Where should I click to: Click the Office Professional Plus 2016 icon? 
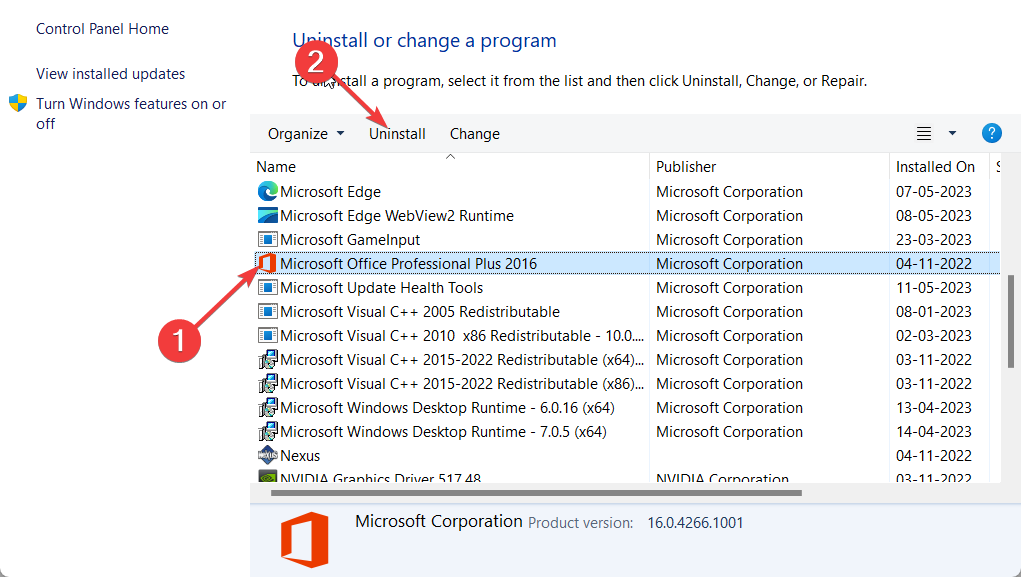268,264
